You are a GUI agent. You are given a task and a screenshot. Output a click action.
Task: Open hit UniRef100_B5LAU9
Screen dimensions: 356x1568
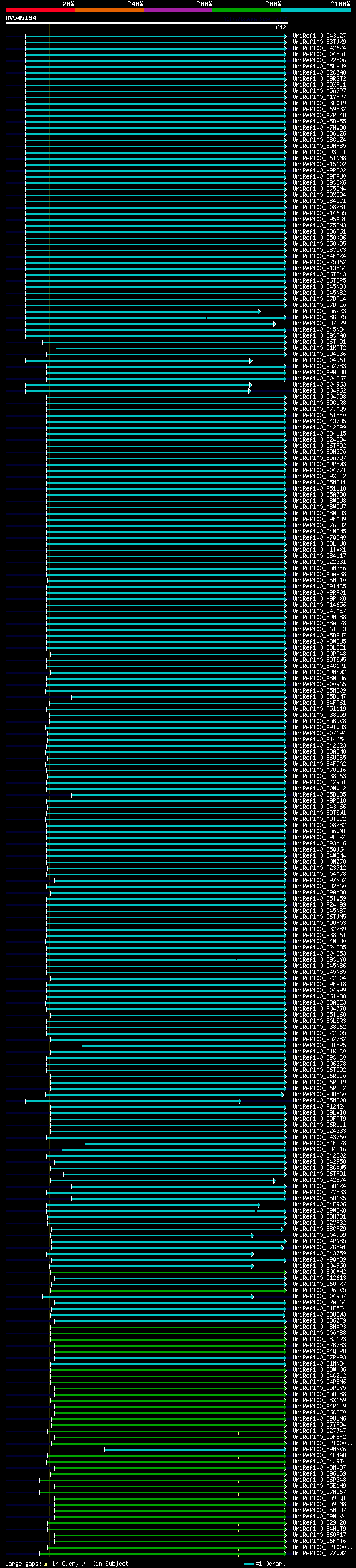click(x=319, y=66)
